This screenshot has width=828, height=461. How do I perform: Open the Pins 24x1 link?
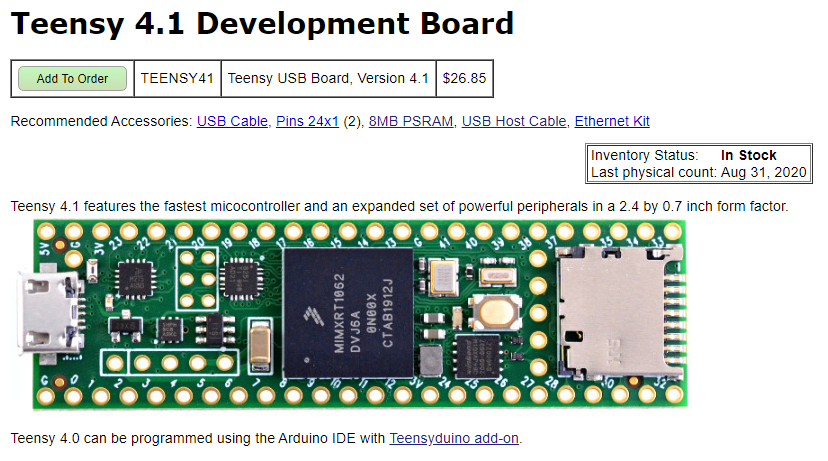click(307, 121)
